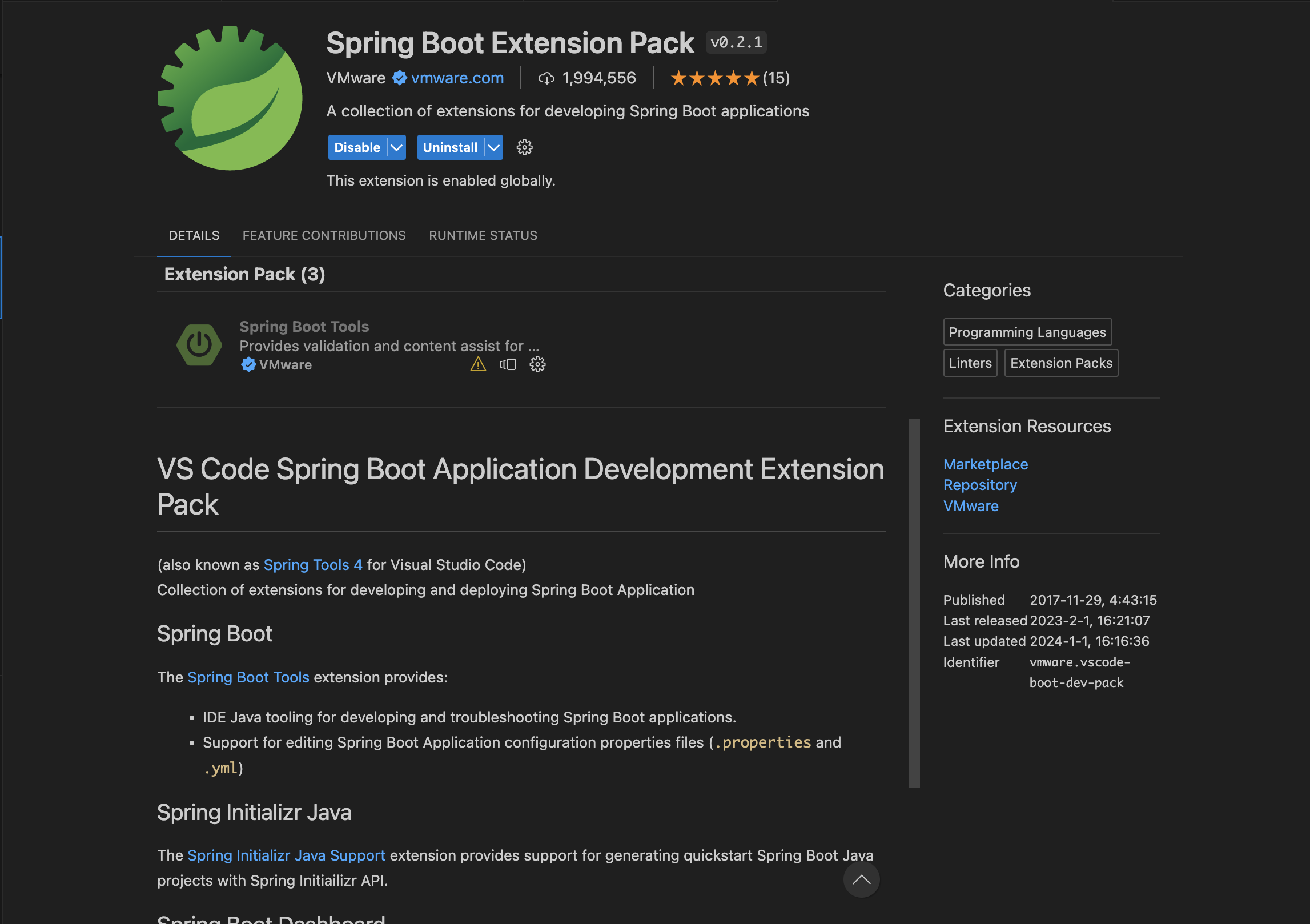Image resolution: width=1310 pixels, height=924 pixels.
Task: Select the Extension Packs category
Action: point(1060,363)
